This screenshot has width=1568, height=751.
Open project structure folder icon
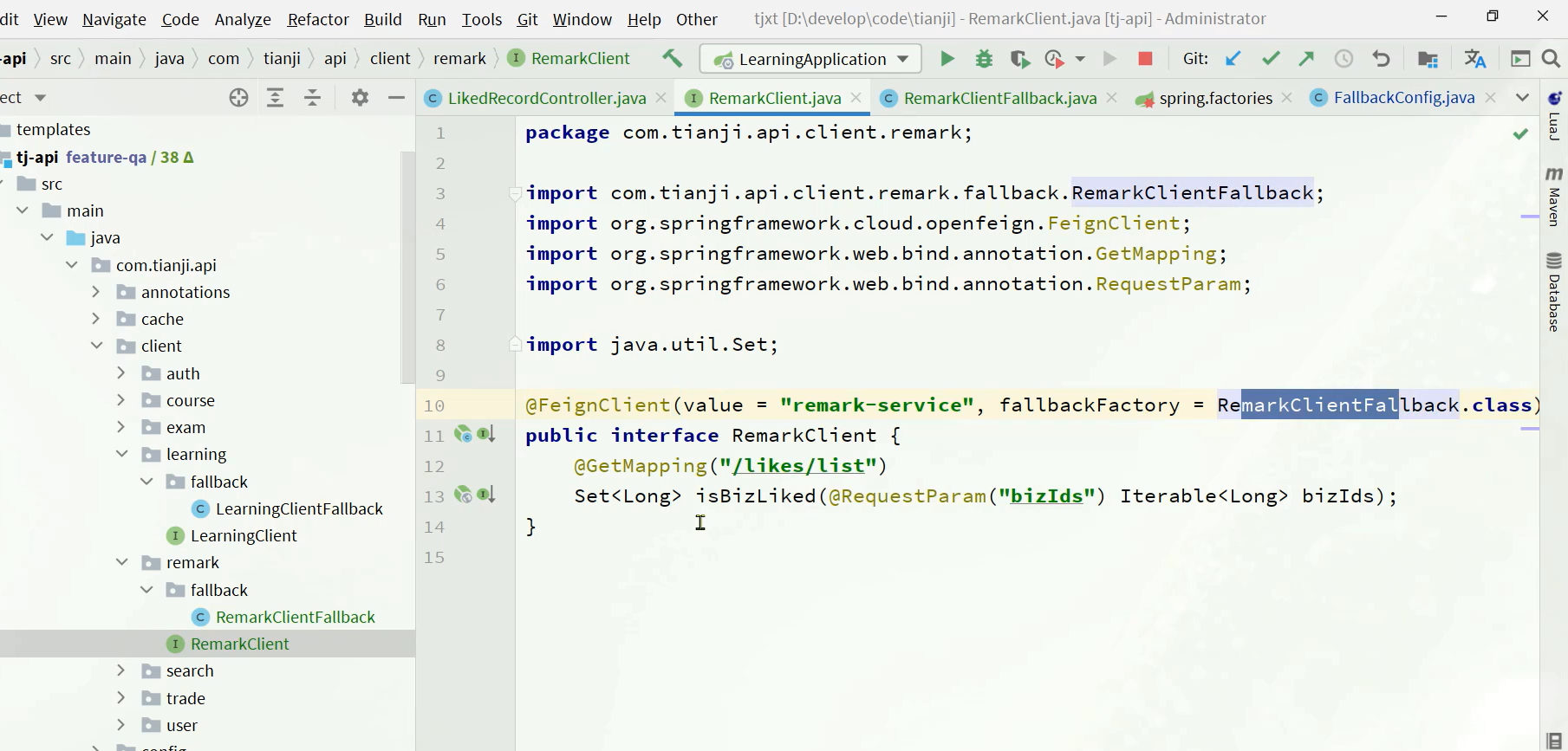pos(1428,59)
